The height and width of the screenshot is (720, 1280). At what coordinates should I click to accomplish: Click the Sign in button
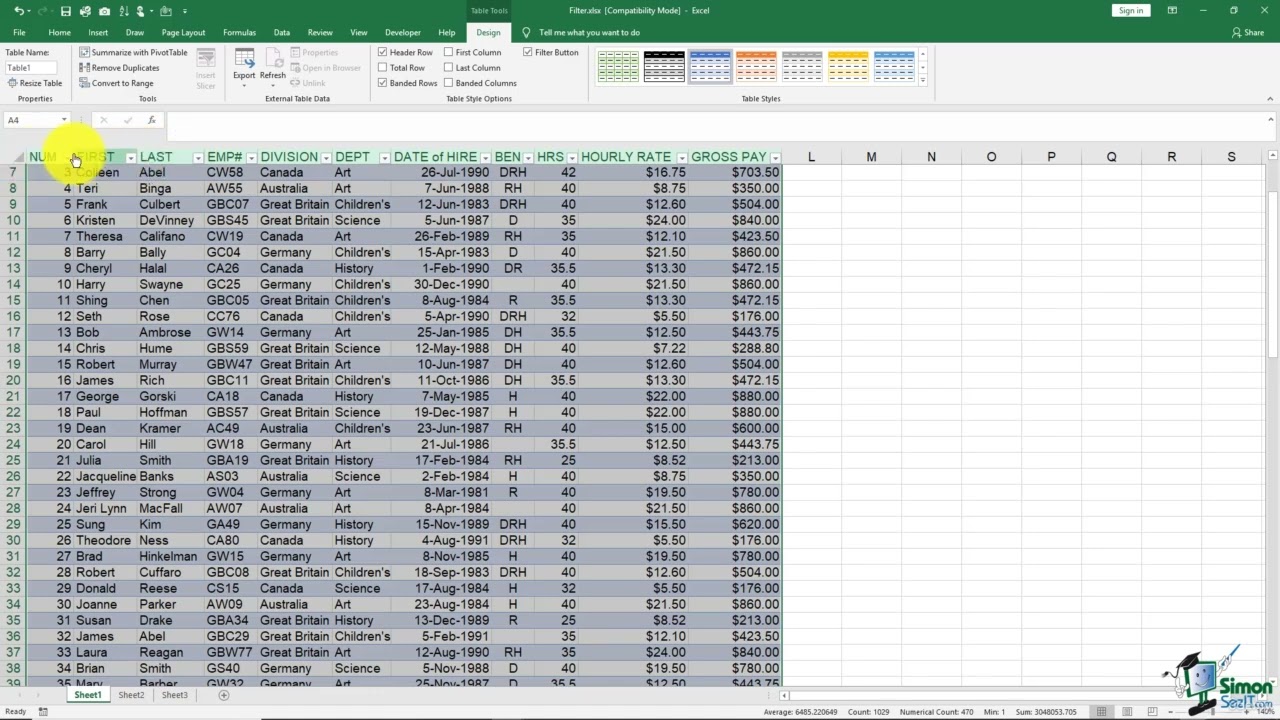pyautogui.click(x=1131, y=11)
